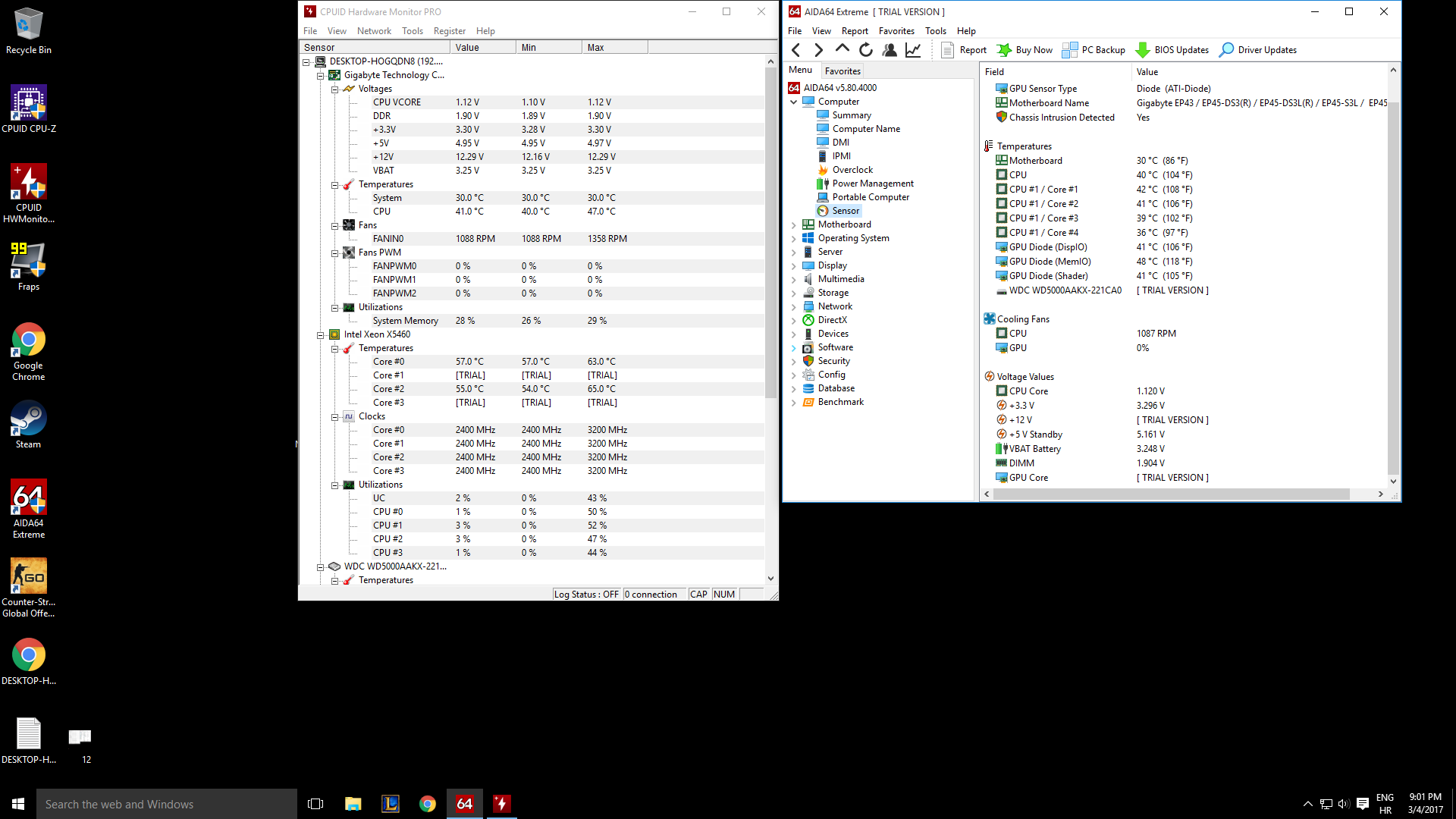Viewport: 1456px width, 819px height.
Task: Expand the Benchmark node in AIDA64 tree
Action: (794, 402)
